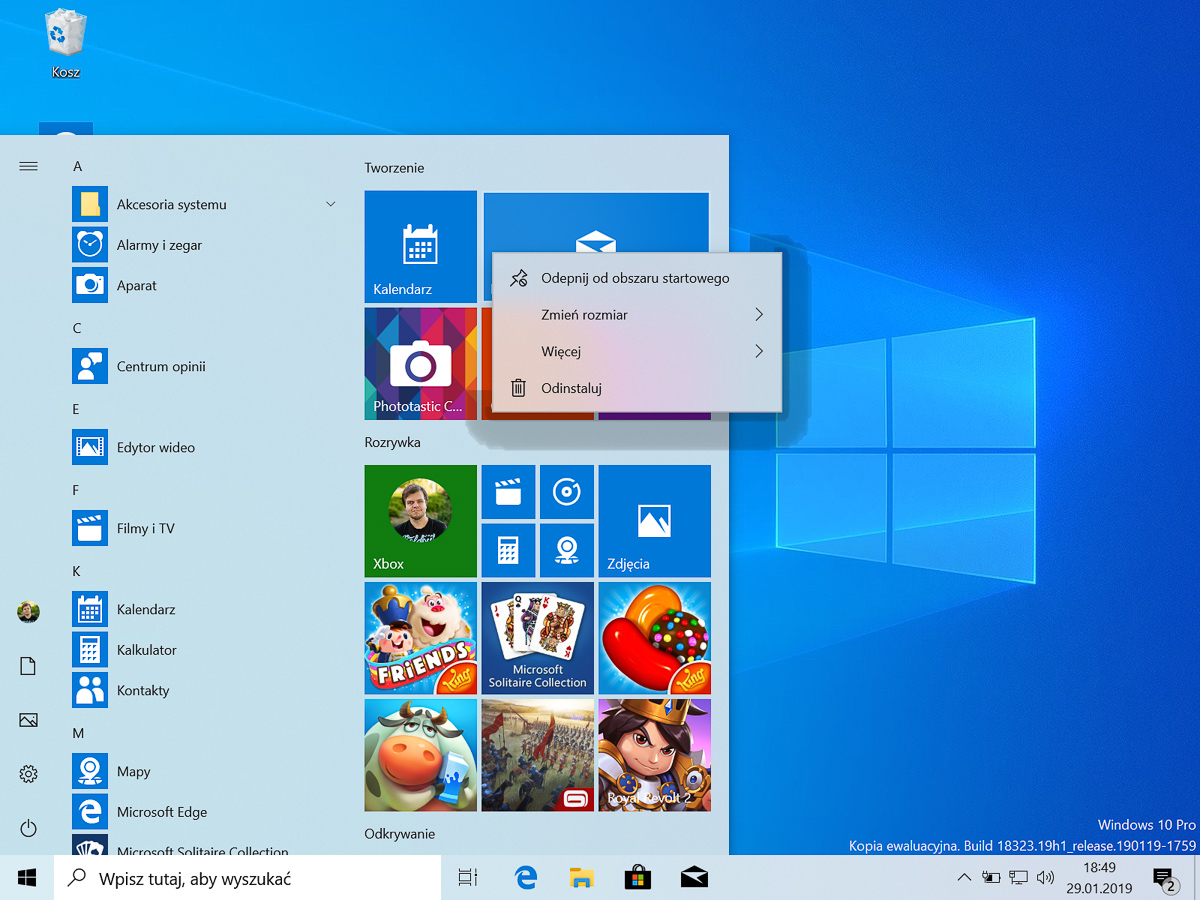Open small Groove Music disc tile
1200x900 pixels.
coord(567,492)
